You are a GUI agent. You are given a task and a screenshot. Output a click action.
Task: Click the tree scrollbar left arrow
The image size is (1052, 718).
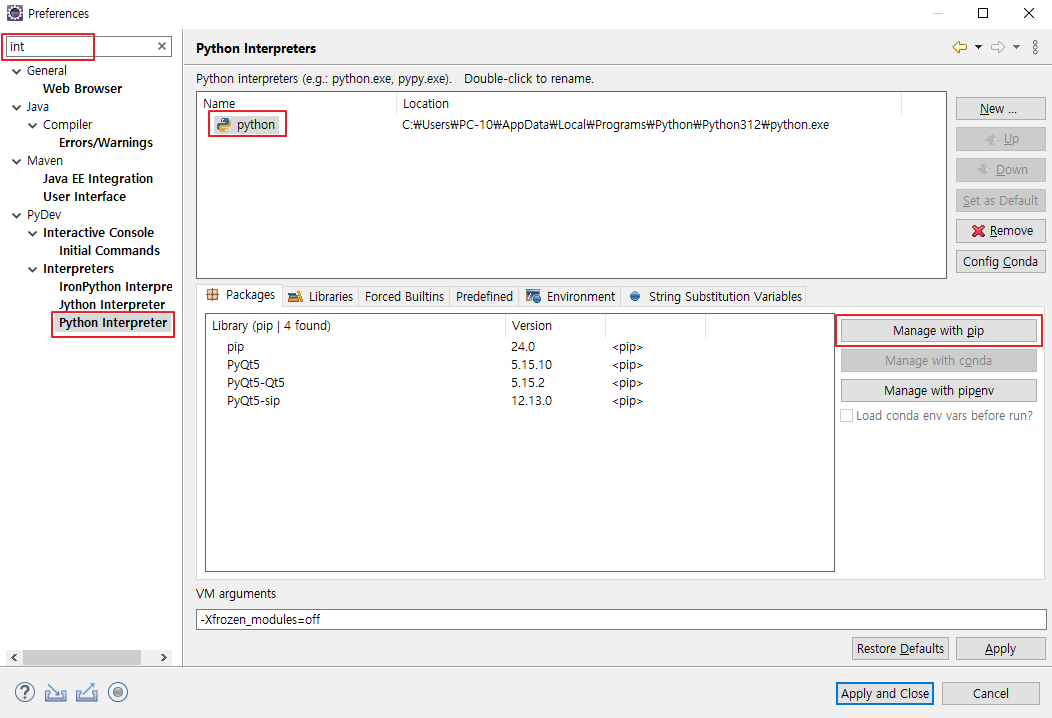click(14, 658)
